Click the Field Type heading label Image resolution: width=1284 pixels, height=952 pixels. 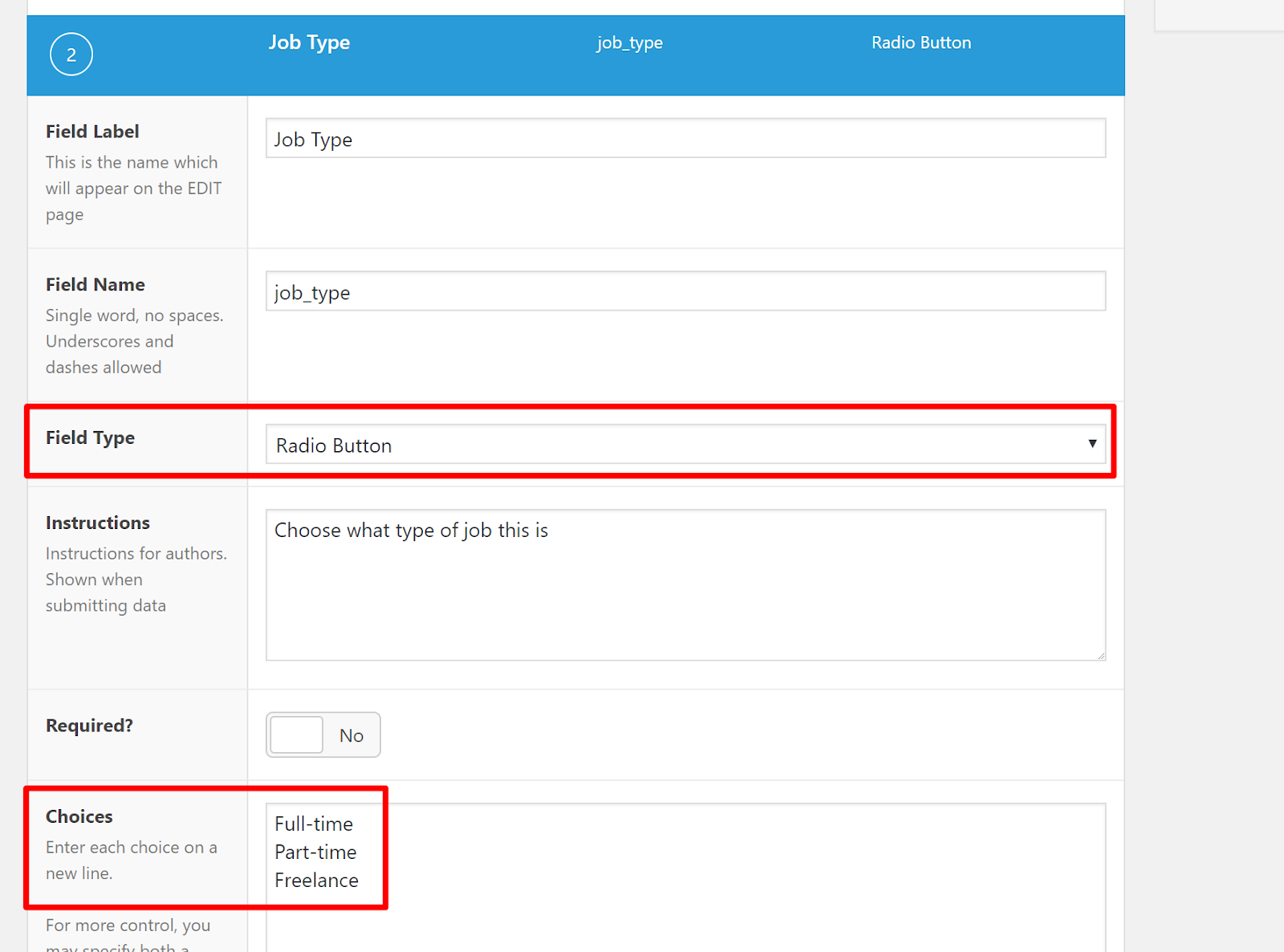tap(90, 437)
